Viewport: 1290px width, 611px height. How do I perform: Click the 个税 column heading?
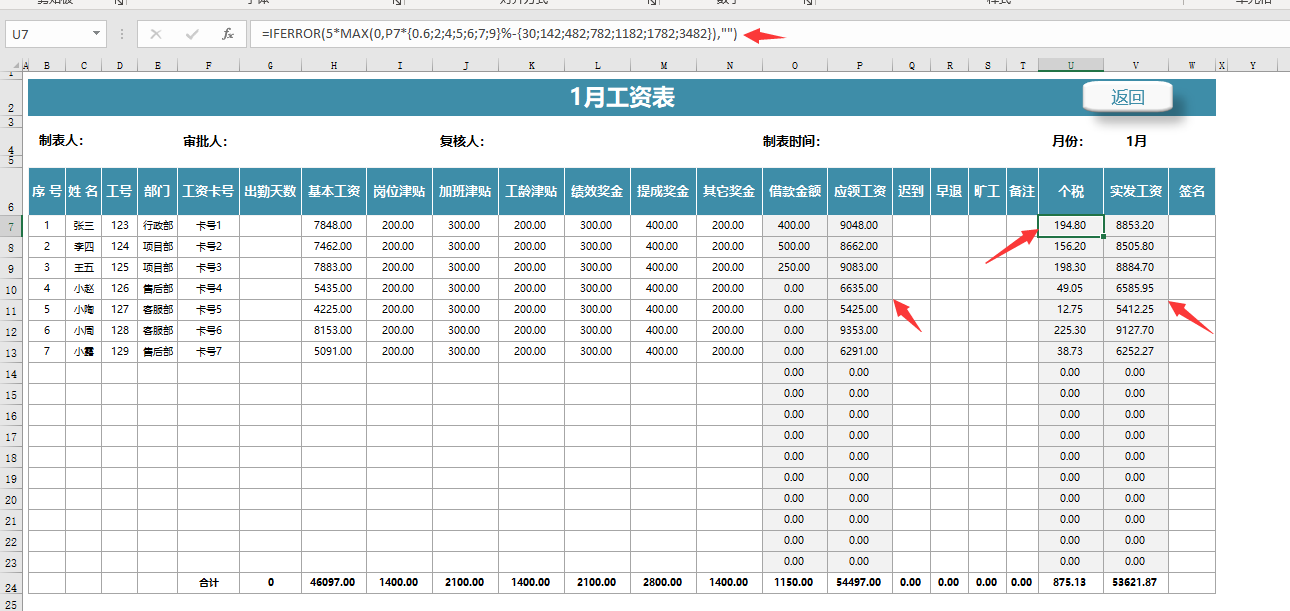[1071, 191]
